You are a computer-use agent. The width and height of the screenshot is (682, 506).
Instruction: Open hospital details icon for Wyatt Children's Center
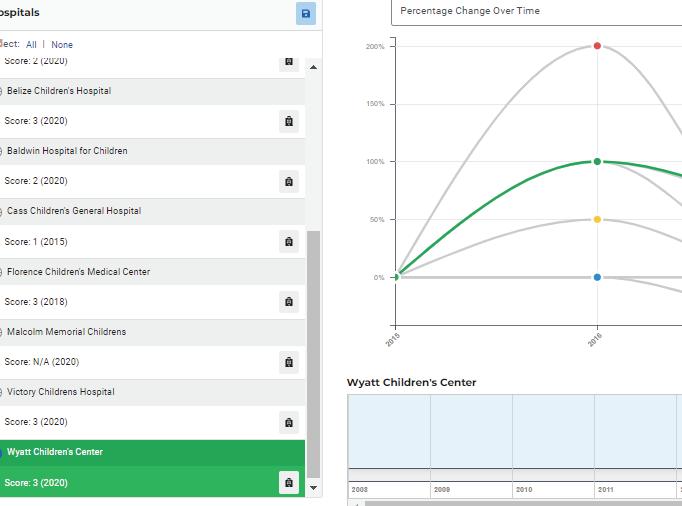pyautogui.click(x=289, y=483)
